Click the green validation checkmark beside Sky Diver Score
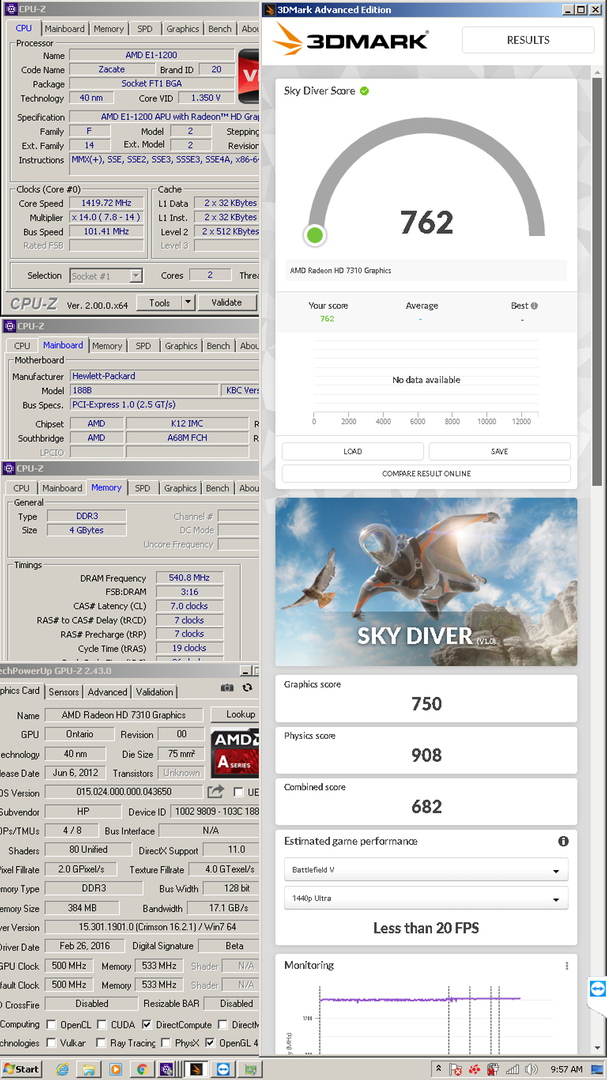The height and width of the screenshot is (1080, 607). coord(364,91)
